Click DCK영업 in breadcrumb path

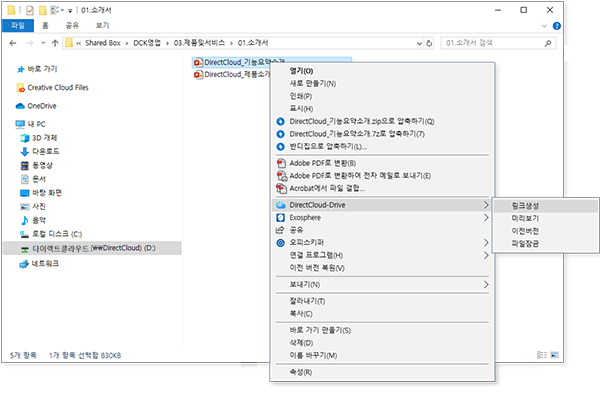tap(147, 43)
